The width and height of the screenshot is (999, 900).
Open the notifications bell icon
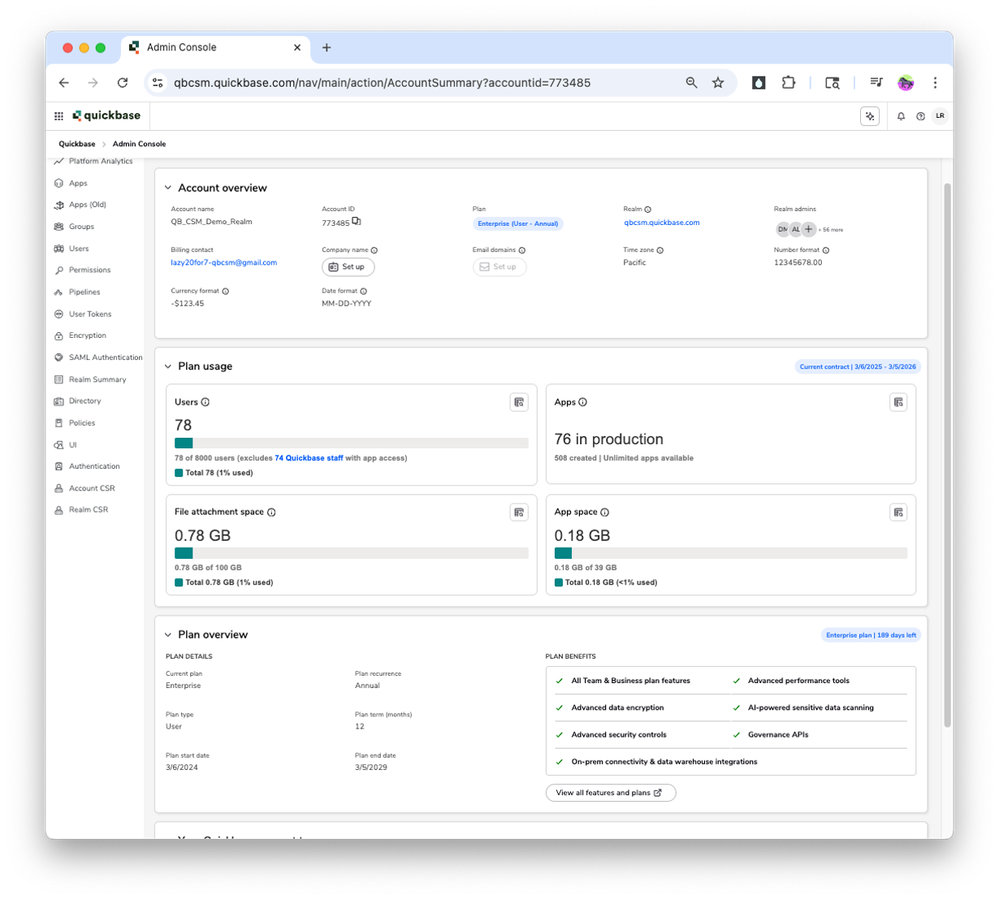coord(900,116)
